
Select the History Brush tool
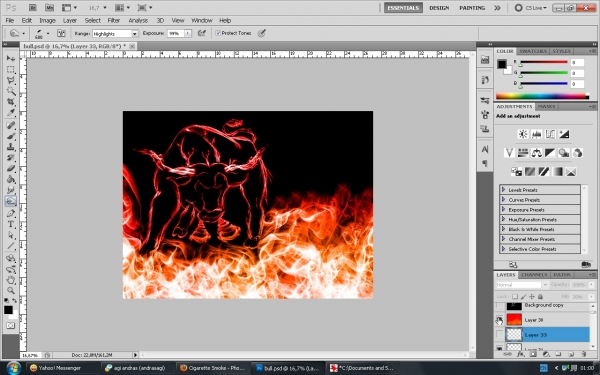[11, 157]
